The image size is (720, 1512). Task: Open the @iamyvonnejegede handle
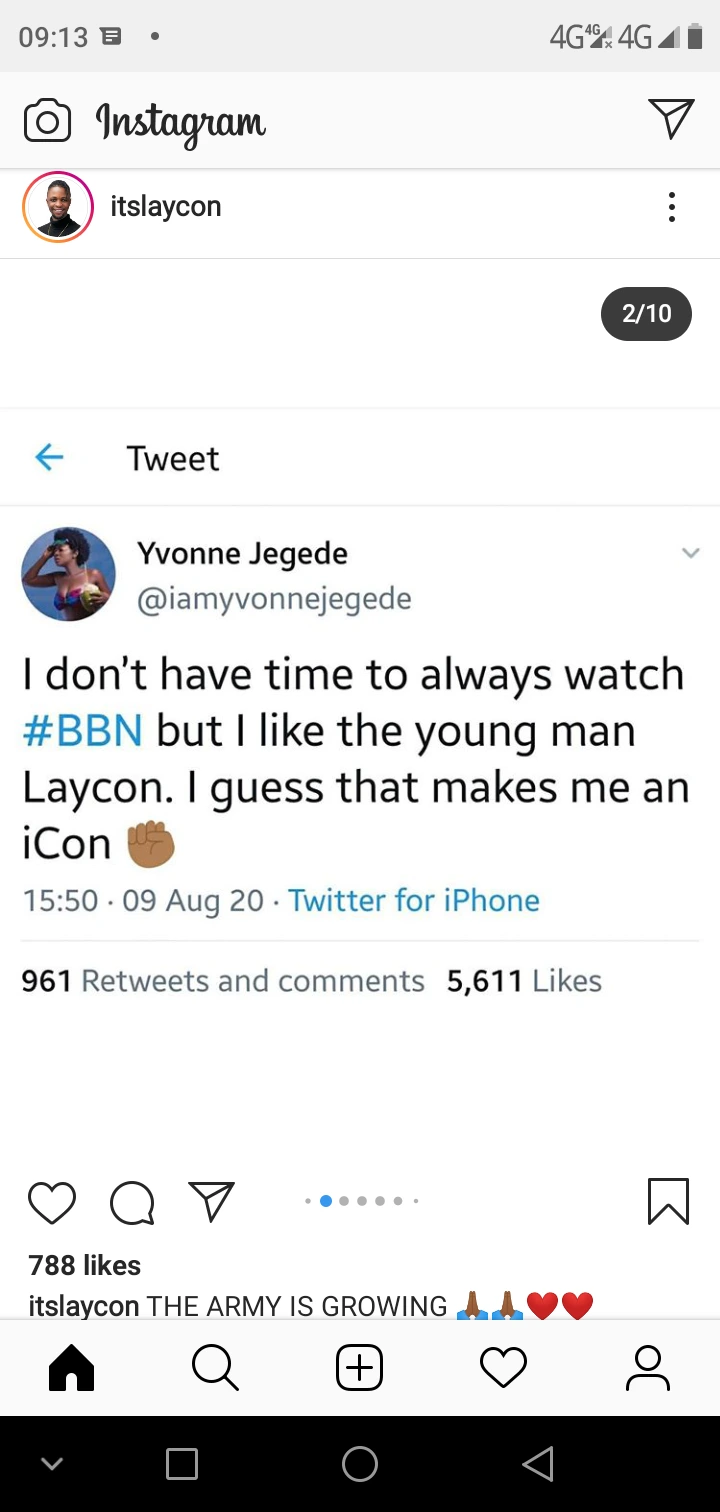coord(273,598)
